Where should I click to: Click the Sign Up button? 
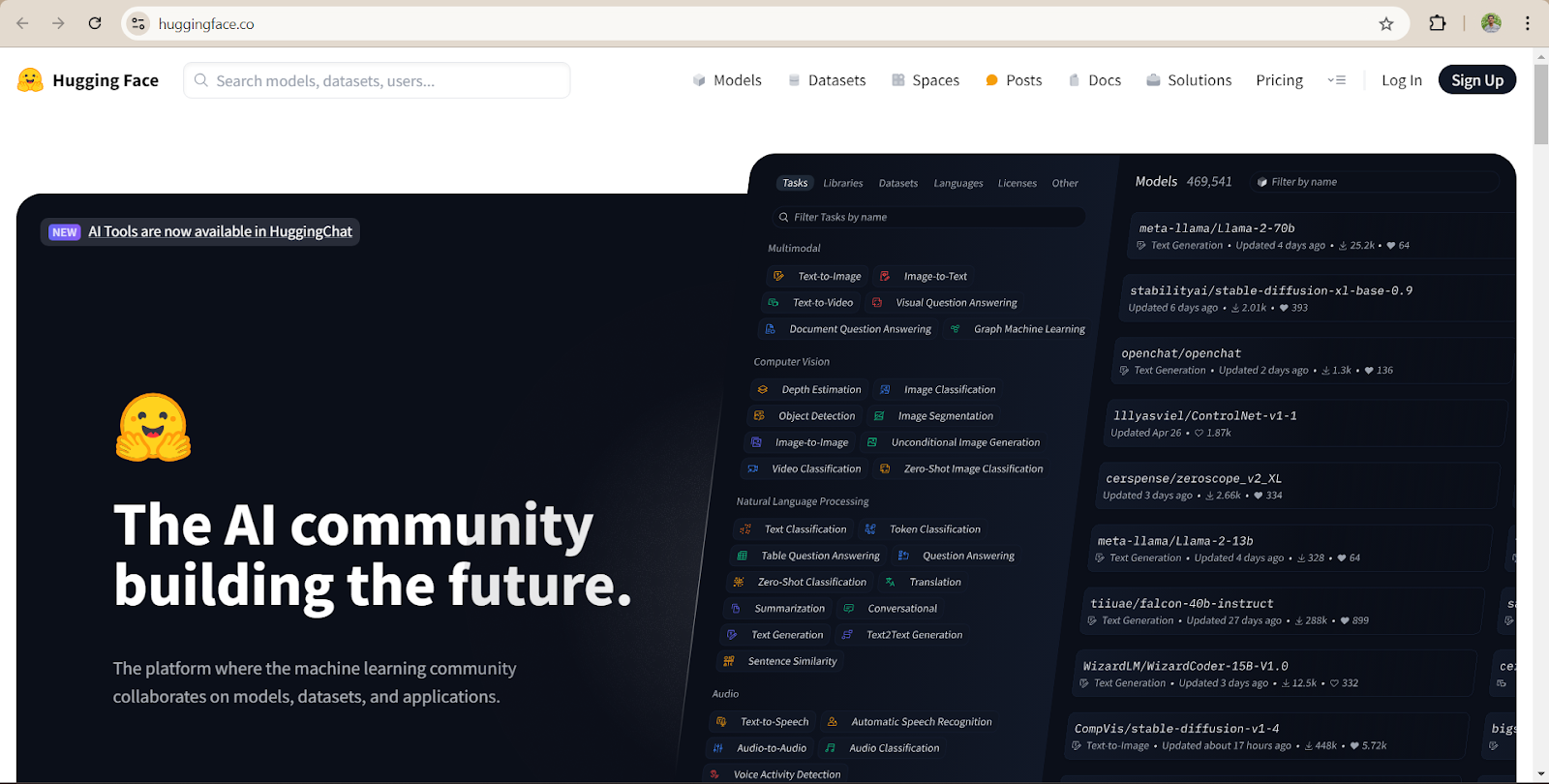pyautogui.click(x=1477, y=80)
